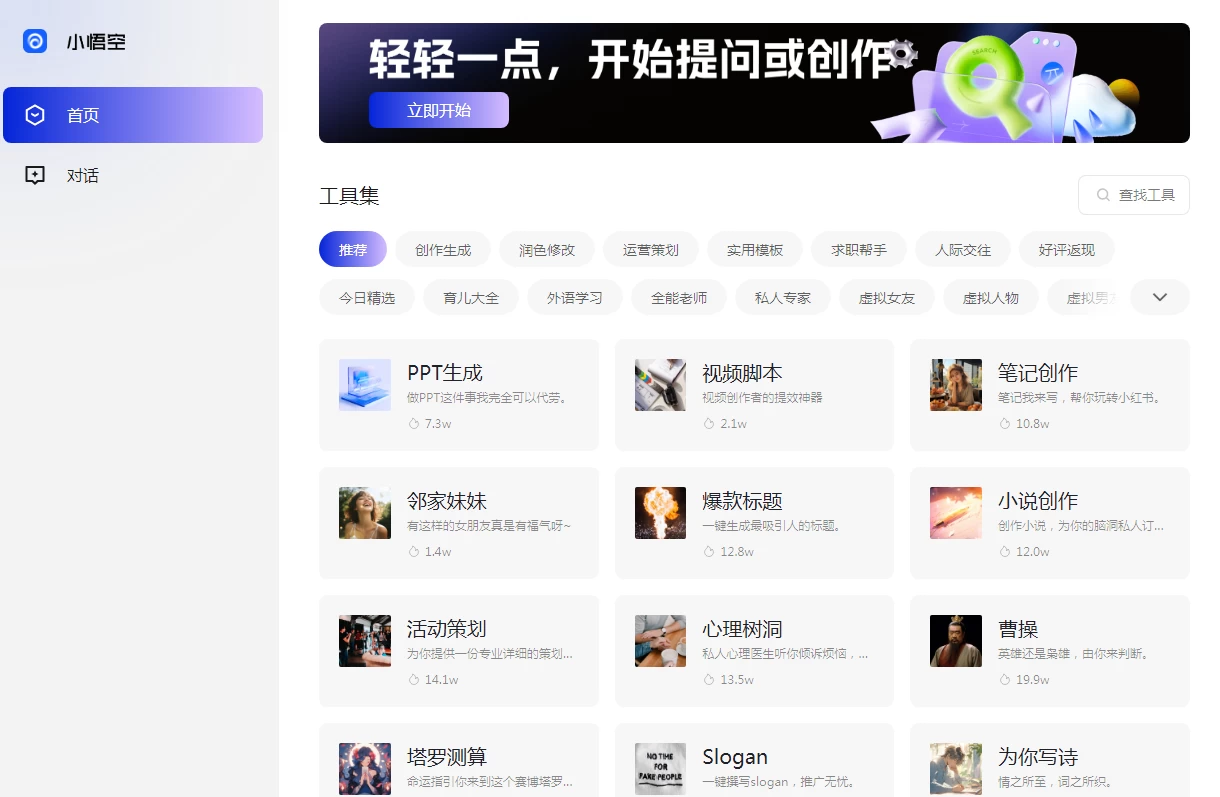The height and width of the screenshot is (797, 1220).
Task: Click the 查找工具 search field
Action: point(1133,195)
